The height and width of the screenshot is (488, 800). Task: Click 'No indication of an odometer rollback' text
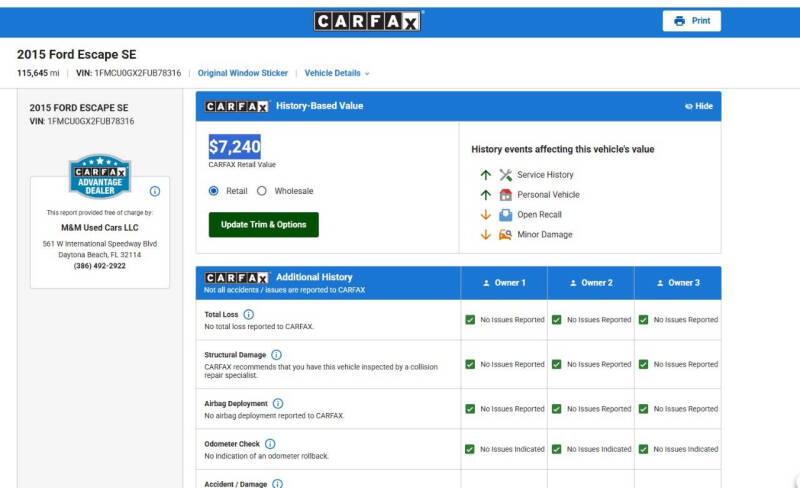click(x=266, y=456)
